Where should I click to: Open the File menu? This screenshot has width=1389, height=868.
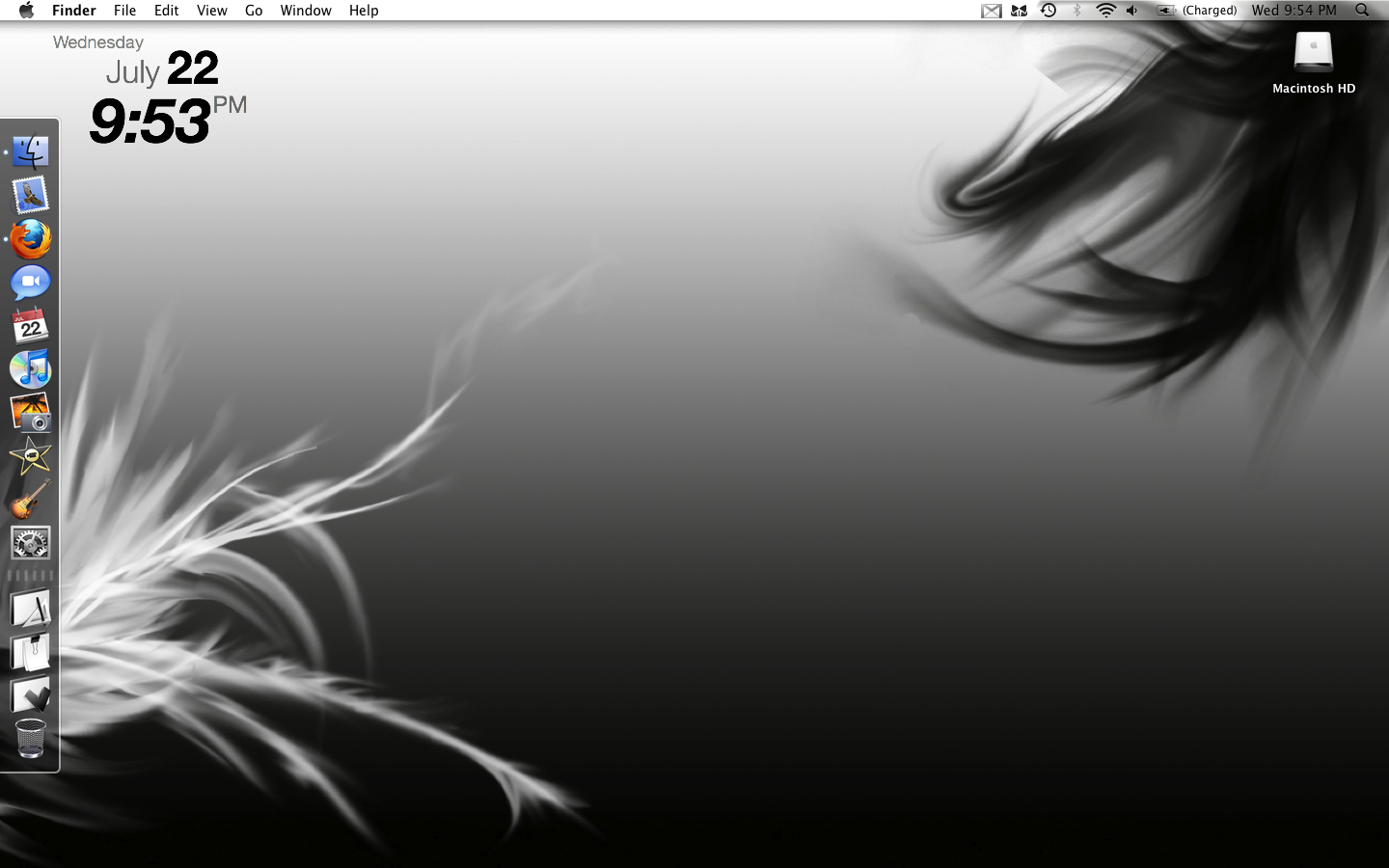(x=124, y=11)
